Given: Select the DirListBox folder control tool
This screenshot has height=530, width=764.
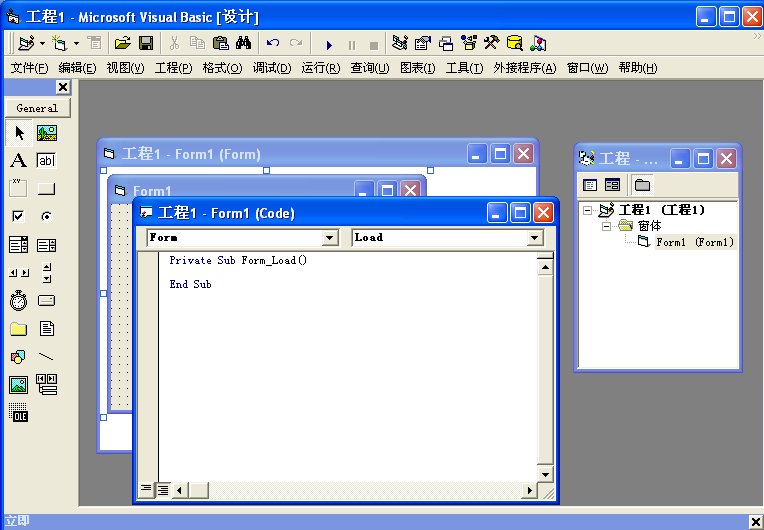Looking at the screenshot, I should [x=19, y=329].
